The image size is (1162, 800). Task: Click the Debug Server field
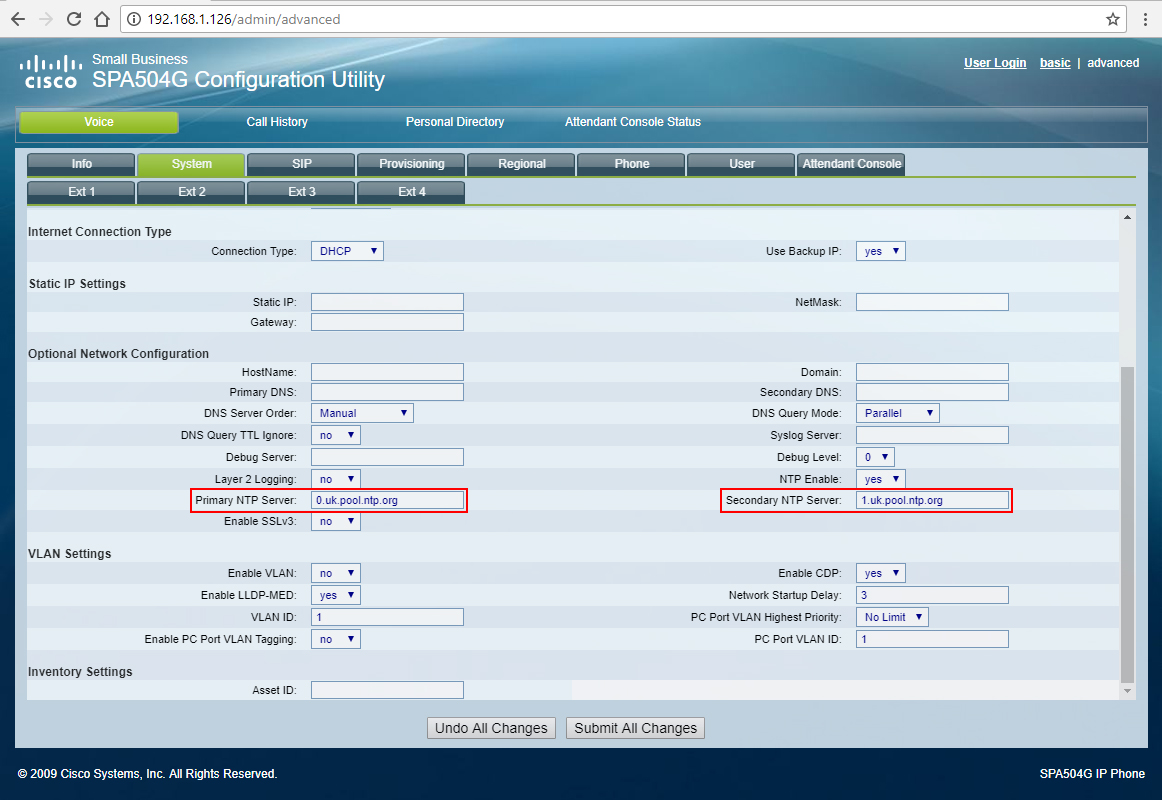click(387, 457)
